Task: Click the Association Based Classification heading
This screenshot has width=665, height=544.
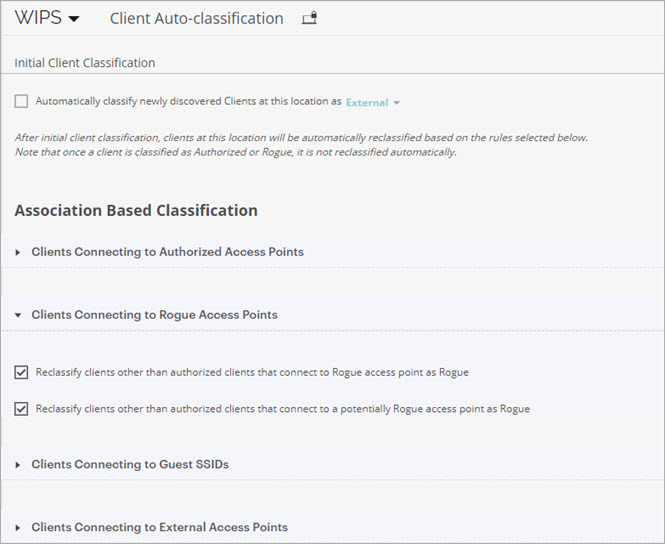Action: (136, 210)
